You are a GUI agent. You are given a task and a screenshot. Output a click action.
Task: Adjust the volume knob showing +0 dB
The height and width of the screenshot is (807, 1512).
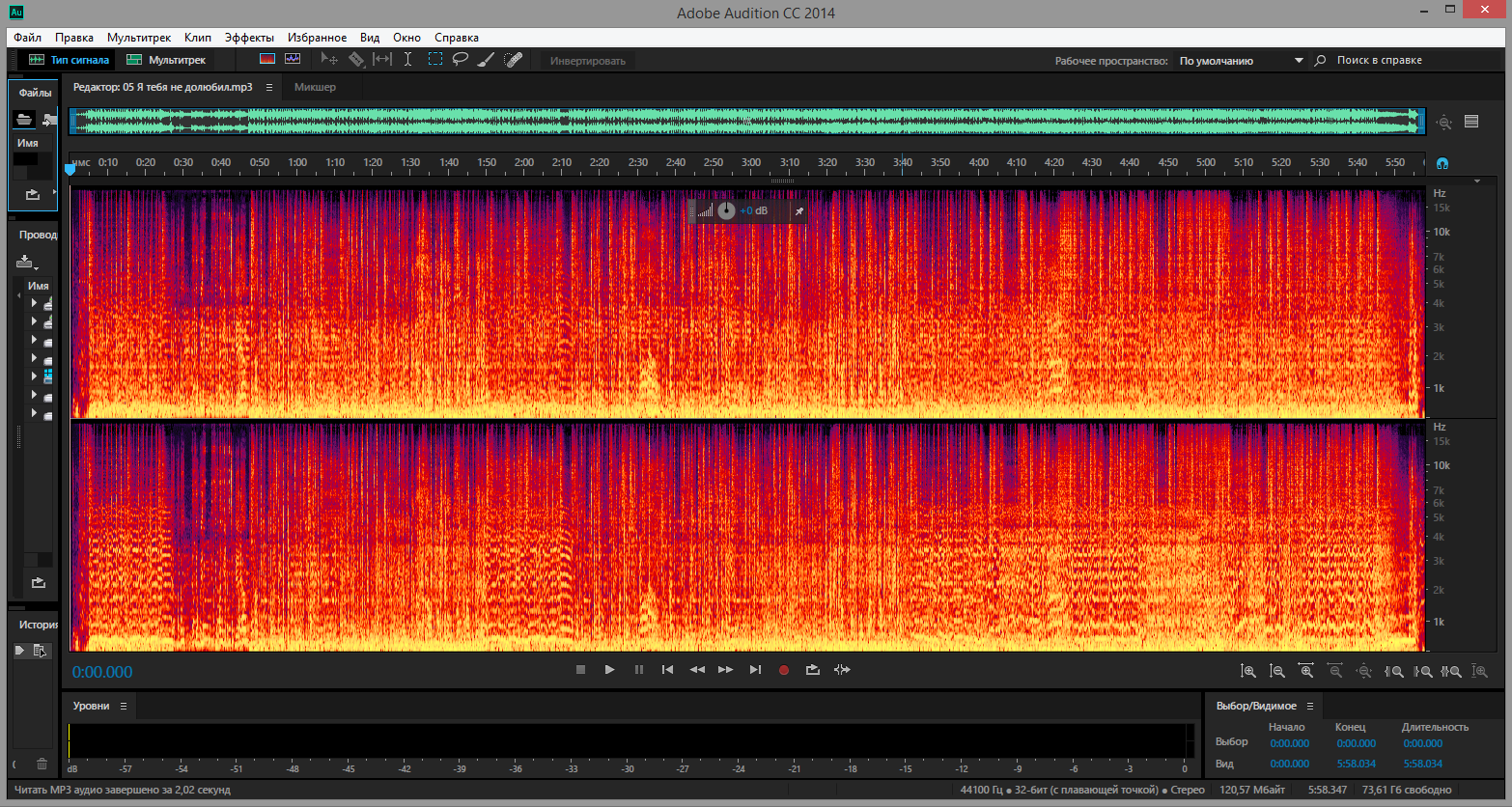pos(727,210)
